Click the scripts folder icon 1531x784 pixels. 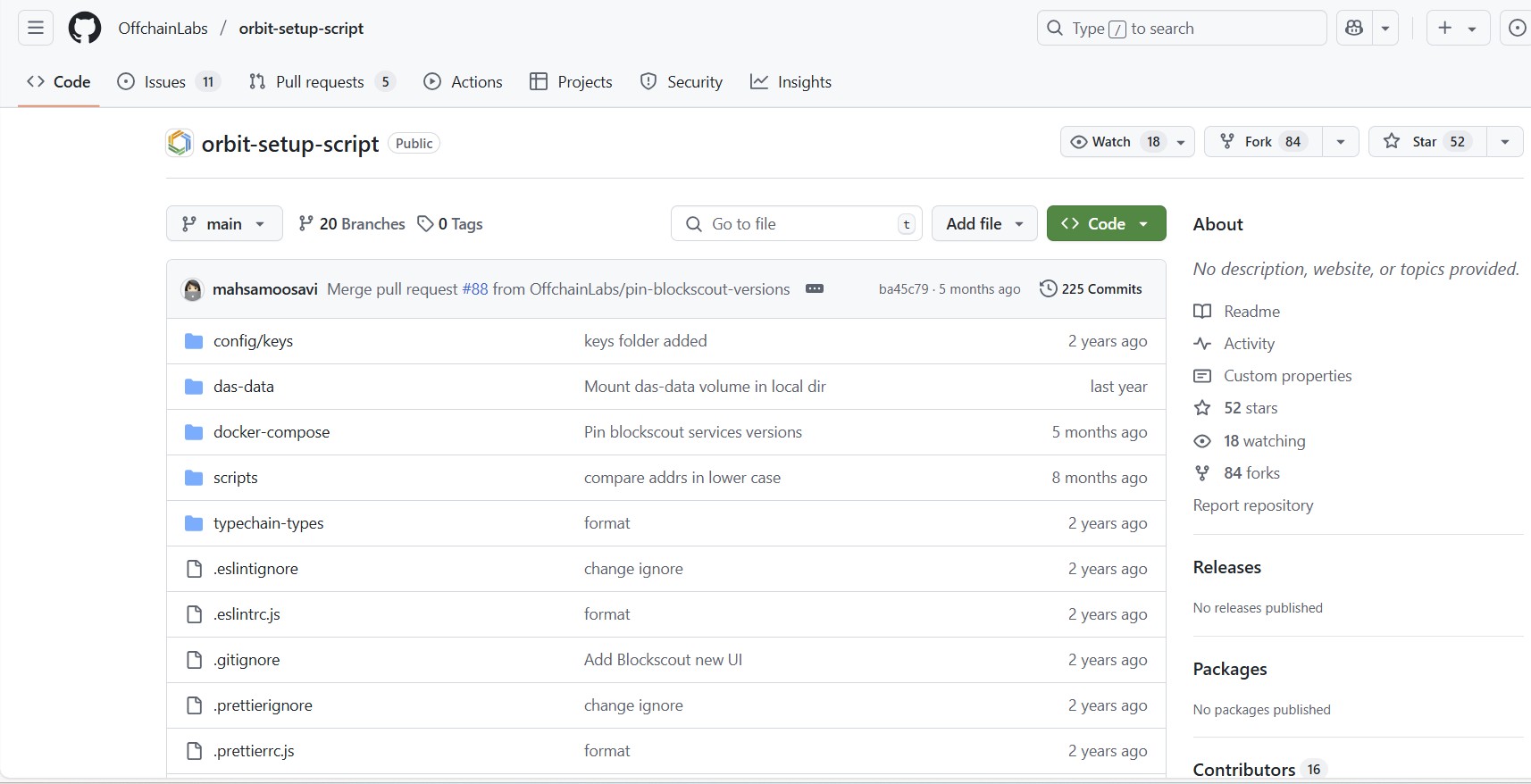(194, 478)
